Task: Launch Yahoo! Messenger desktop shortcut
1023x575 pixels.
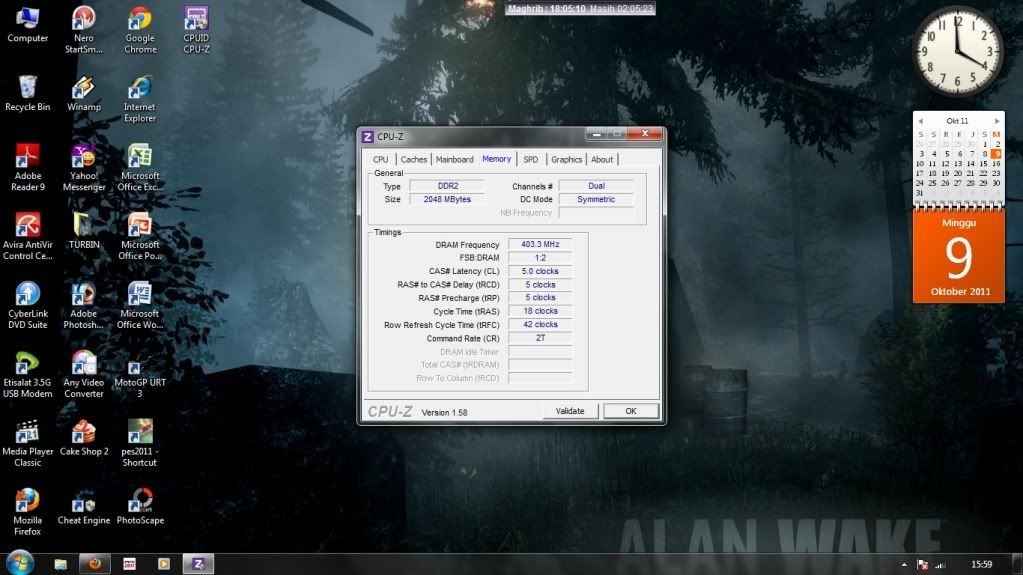Action: pos(84,168)
